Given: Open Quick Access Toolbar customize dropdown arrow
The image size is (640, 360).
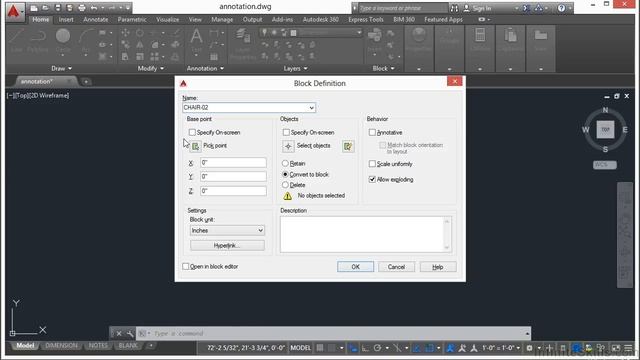Looking at the screenshot, I should pos(128,8).
